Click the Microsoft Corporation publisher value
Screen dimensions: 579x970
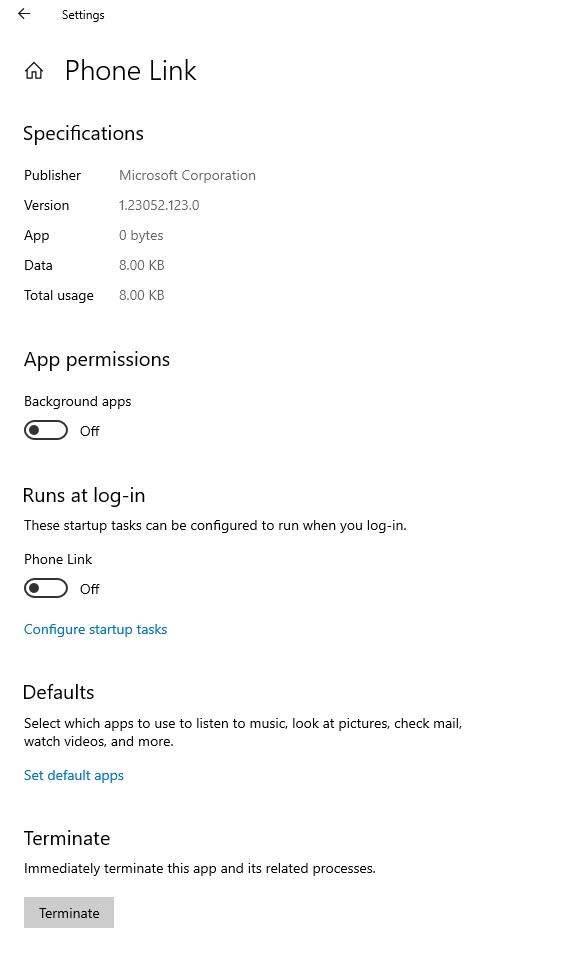click(187, 175)
